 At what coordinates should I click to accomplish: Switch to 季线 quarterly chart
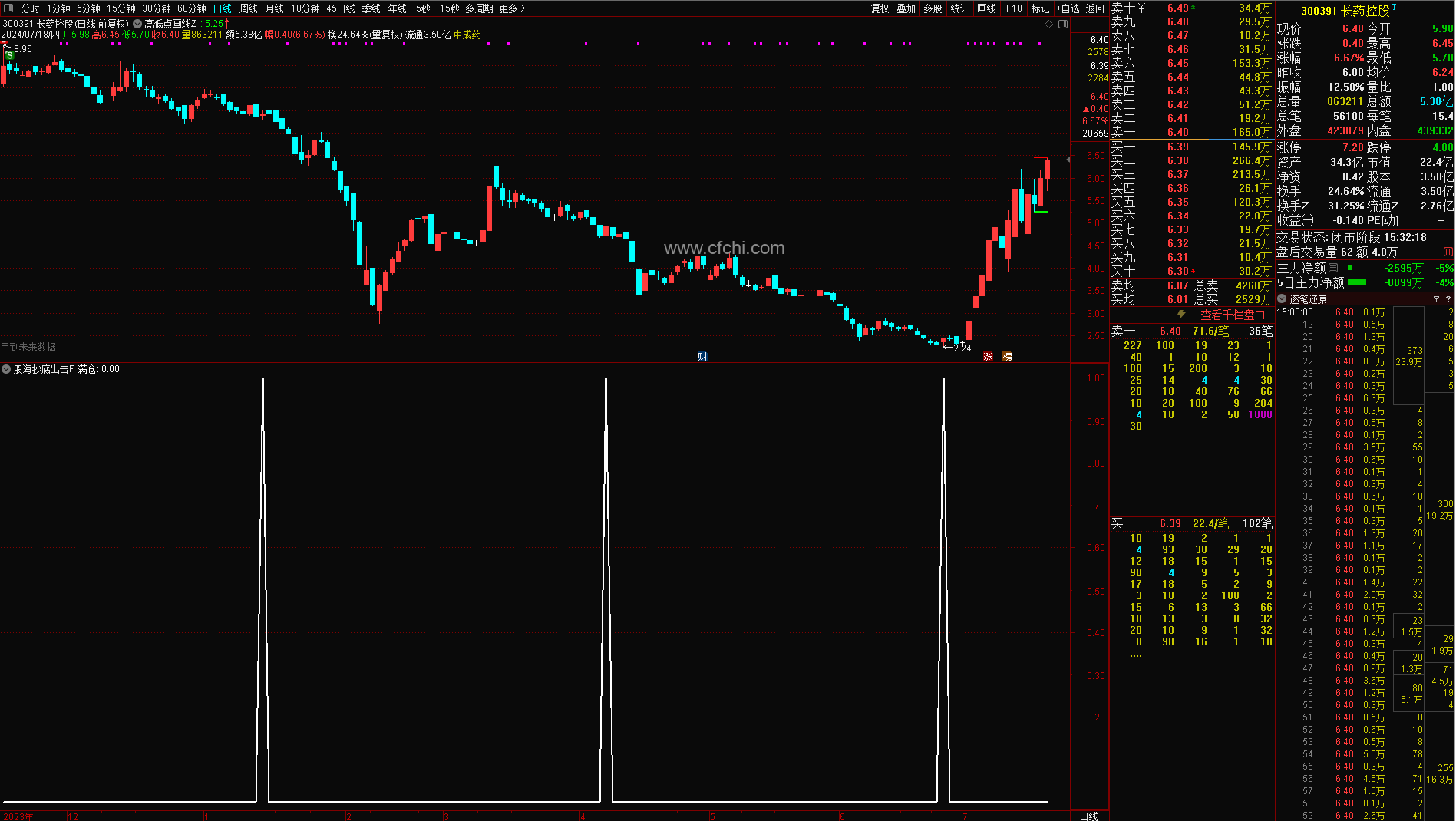371,8
